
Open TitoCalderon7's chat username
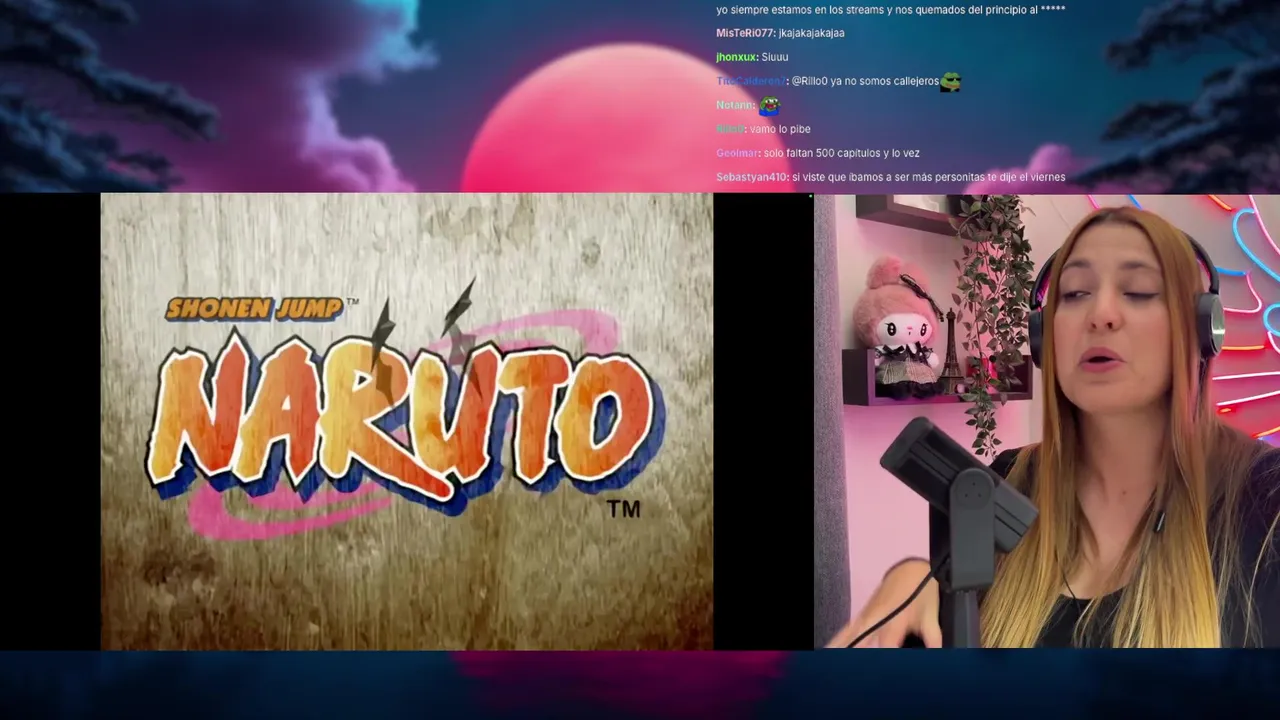coord(751,81)
